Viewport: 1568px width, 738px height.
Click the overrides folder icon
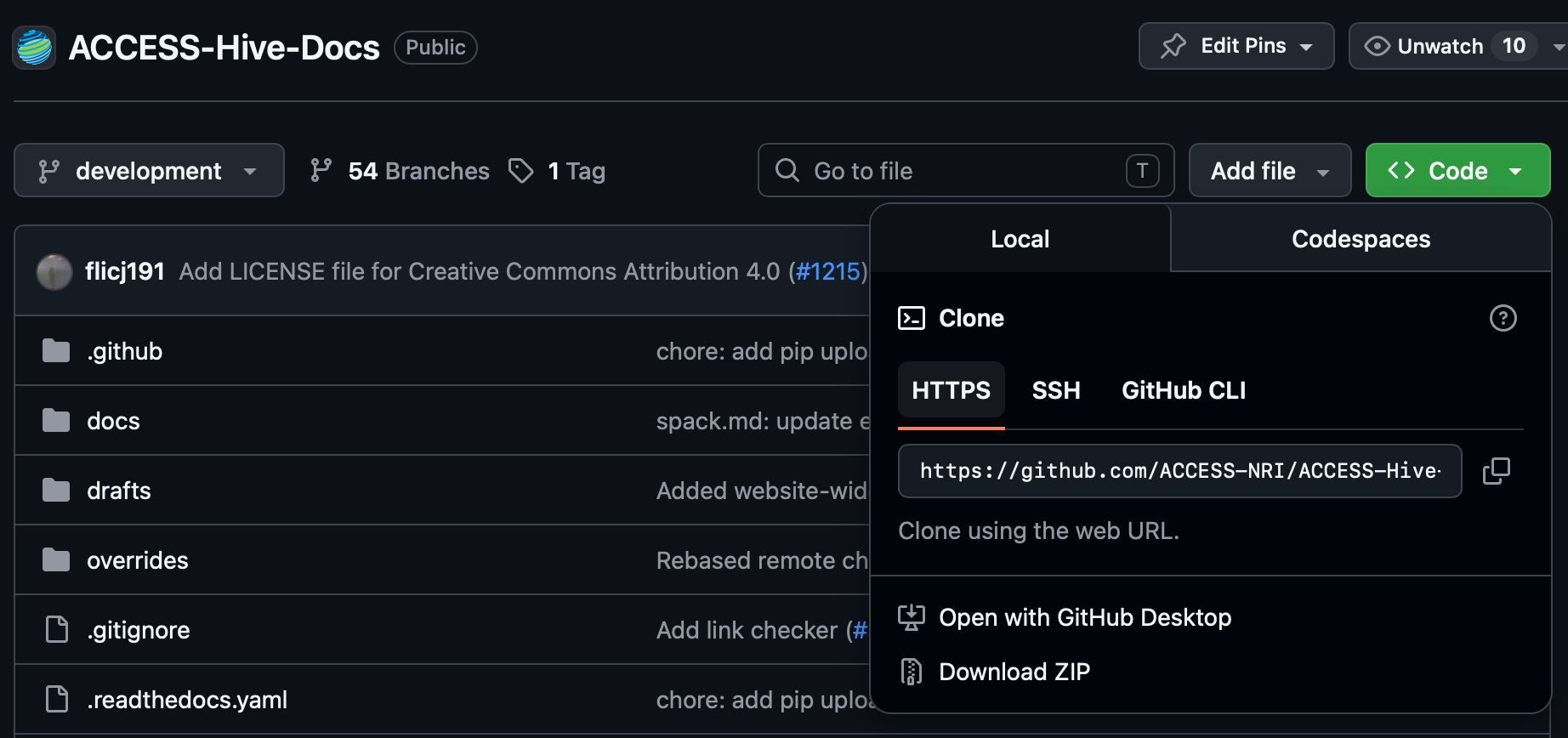(56, 559)
